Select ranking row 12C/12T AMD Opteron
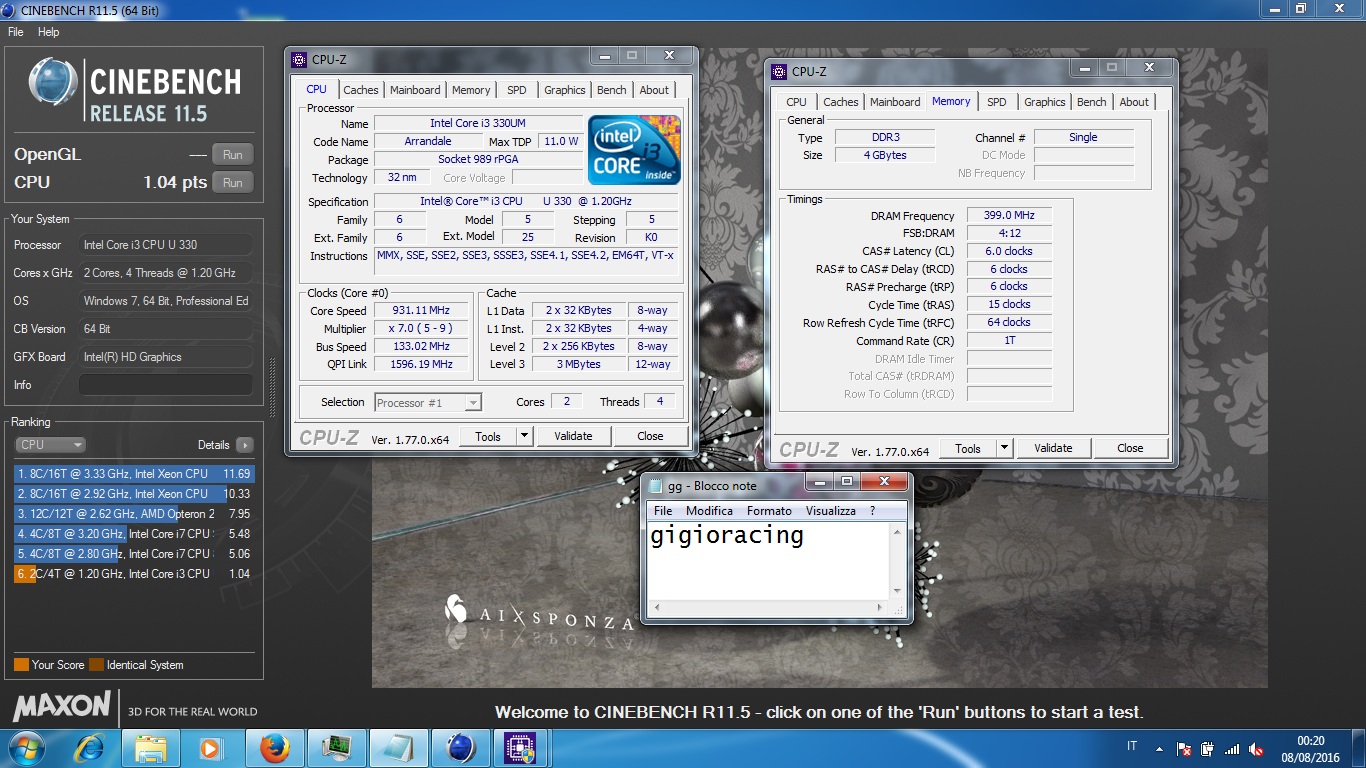1366x768 pixels. pos(134,514)
